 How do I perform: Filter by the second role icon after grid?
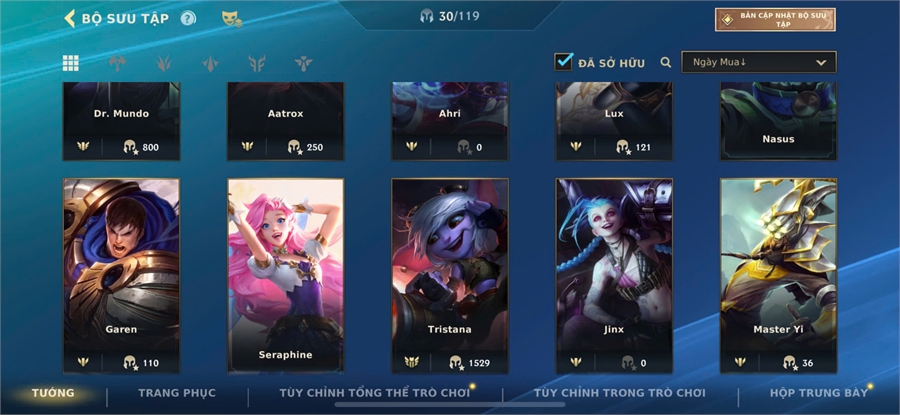164,63
